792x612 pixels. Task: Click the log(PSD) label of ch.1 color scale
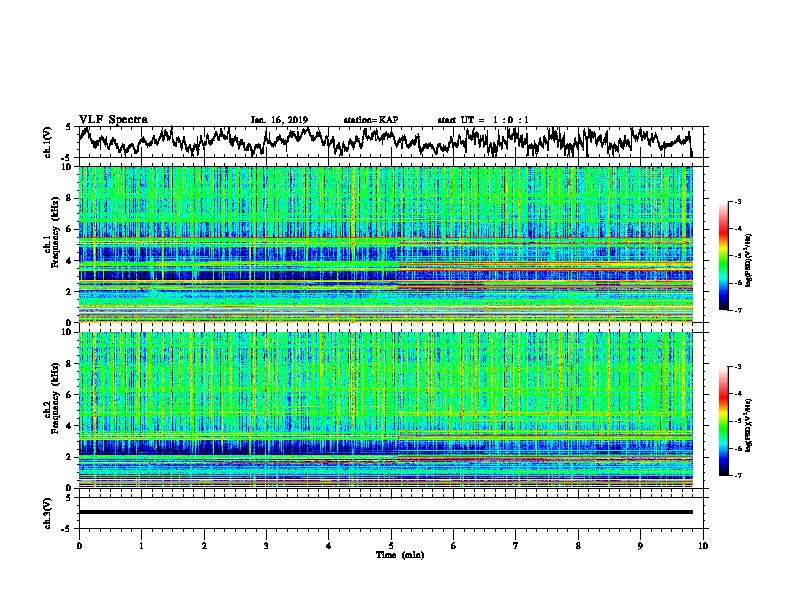pyautogui.click(x=749, y=260)
